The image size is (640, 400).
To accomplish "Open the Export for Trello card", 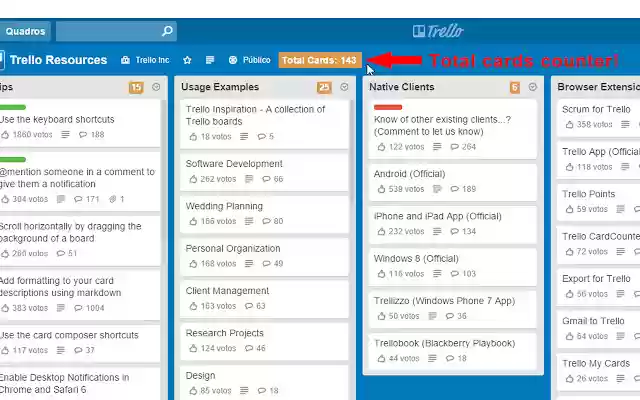I will 599,287.
